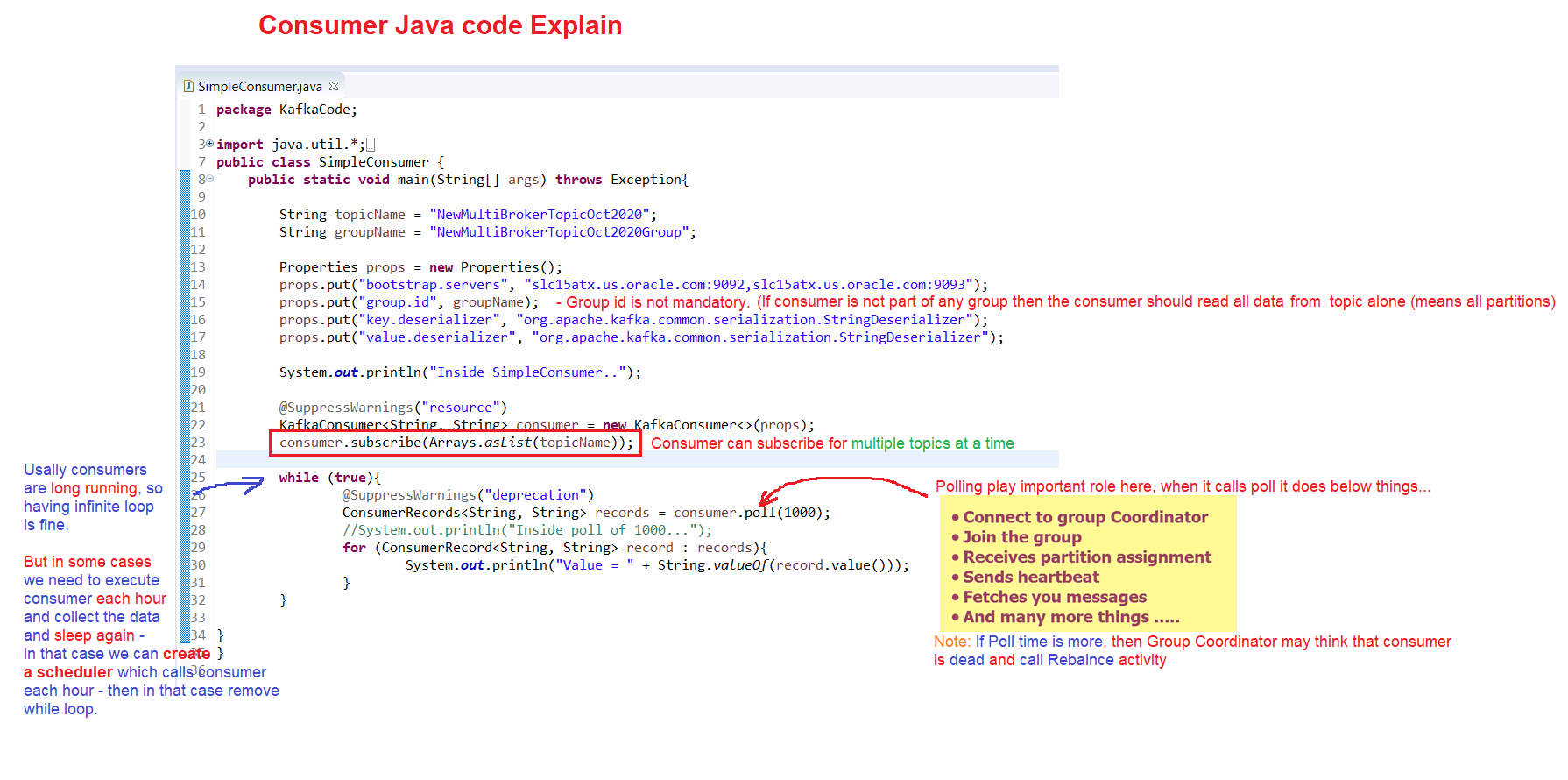Click 'package KafkaCode;' on line 1
This screenshot has height=780, width=1568.
(286, 110)
